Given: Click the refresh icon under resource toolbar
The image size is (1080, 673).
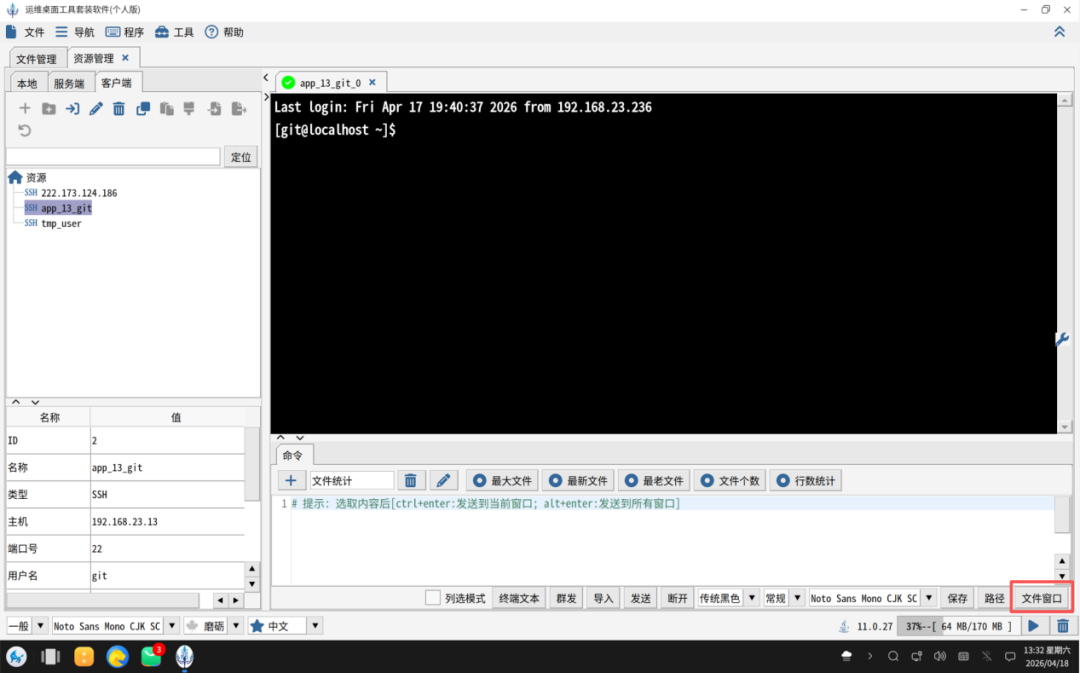Looking at the screenshot, I should click(x=25, y=130).
